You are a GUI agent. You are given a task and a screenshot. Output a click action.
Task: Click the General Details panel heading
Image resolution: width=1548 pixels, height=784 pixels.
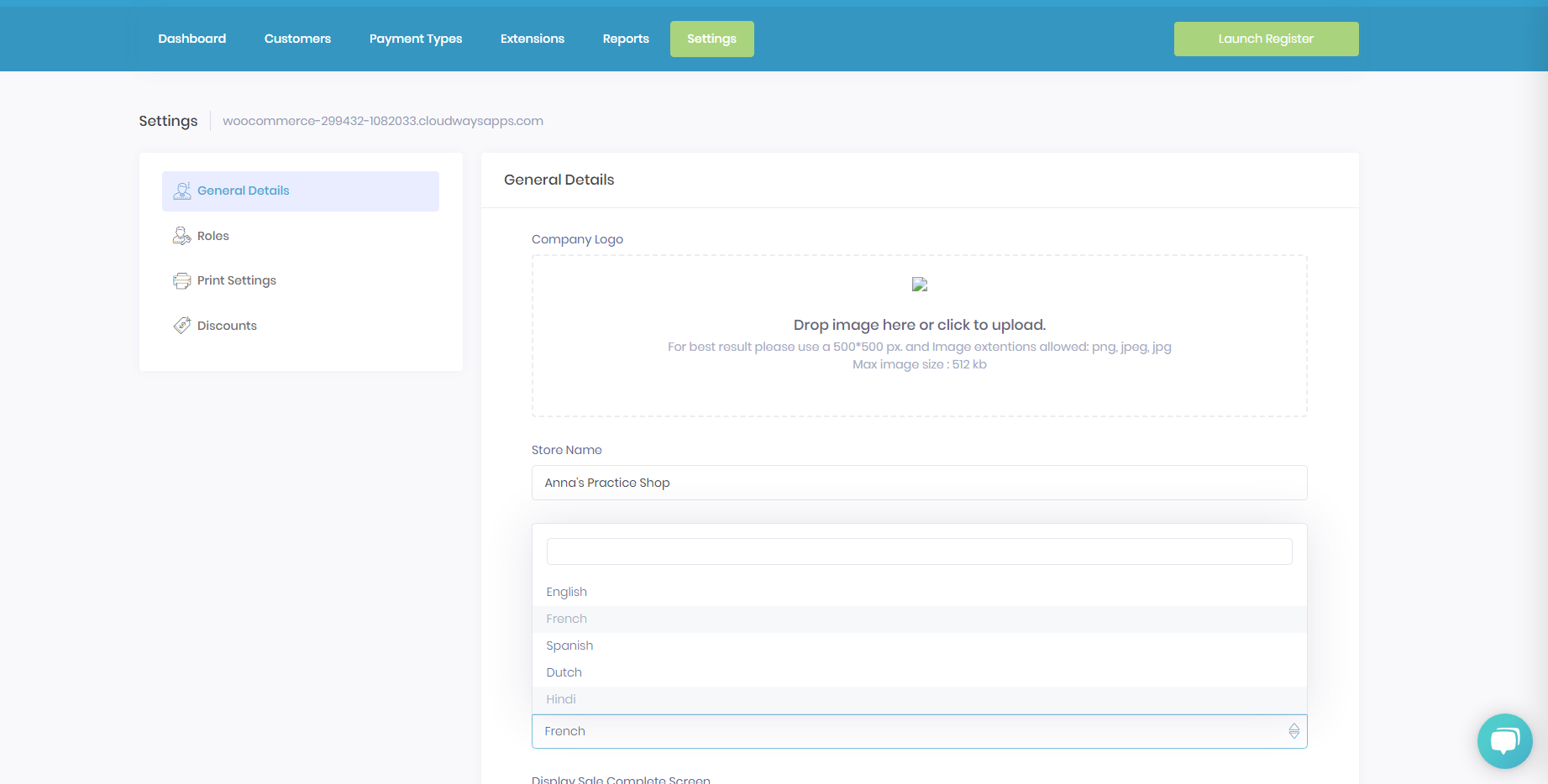(559, 180)
